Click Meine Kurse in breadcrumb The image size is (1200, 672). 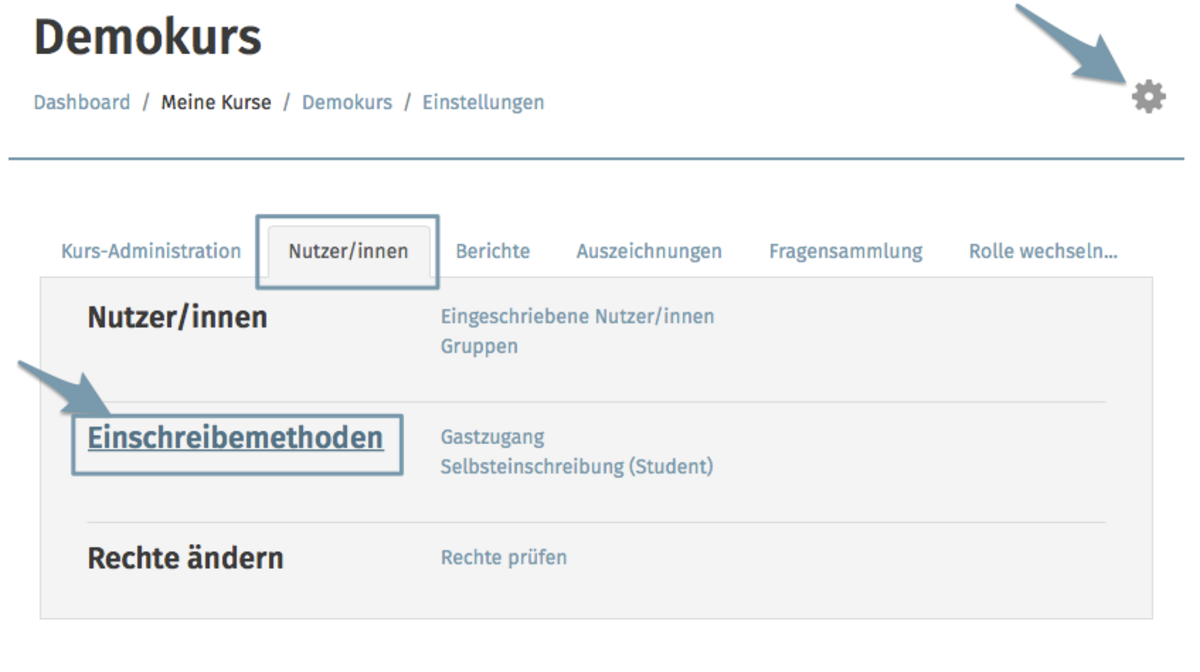pos(216,102)
